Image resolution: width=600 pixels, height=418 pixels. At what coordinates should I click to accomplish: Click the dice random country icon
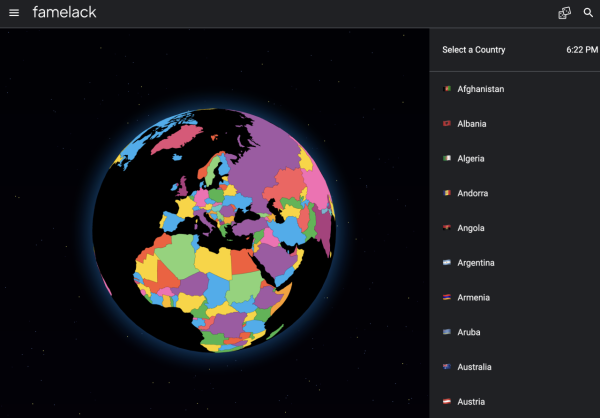click(x=564, y=13)
